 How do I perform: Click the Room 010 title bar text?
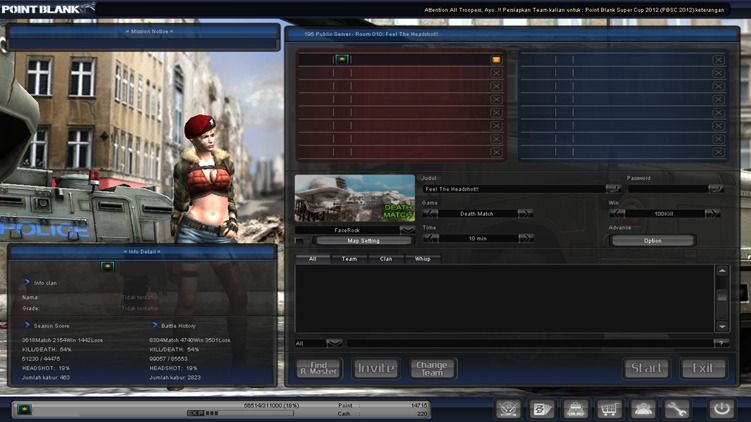click(371, 34)
